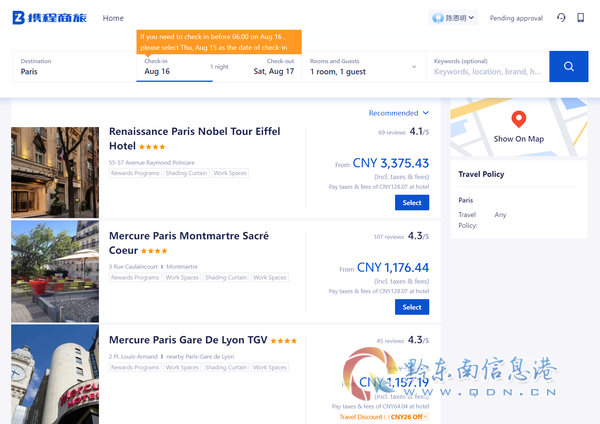
Task: Click the 1 night duration label
Action: [x=219, y=67]
